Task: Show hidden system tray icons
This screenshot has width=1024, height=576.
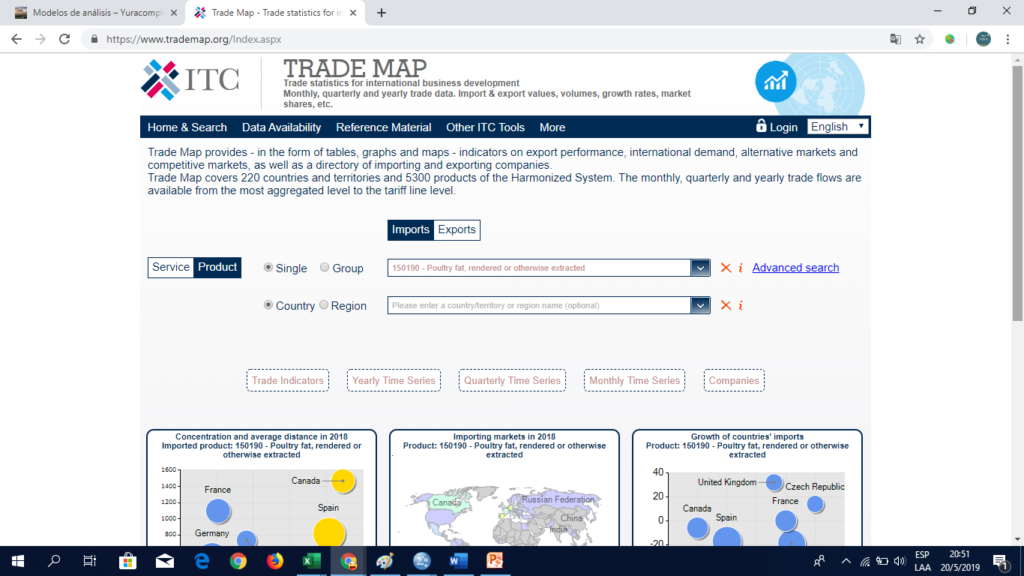Action: coord(846,562)
